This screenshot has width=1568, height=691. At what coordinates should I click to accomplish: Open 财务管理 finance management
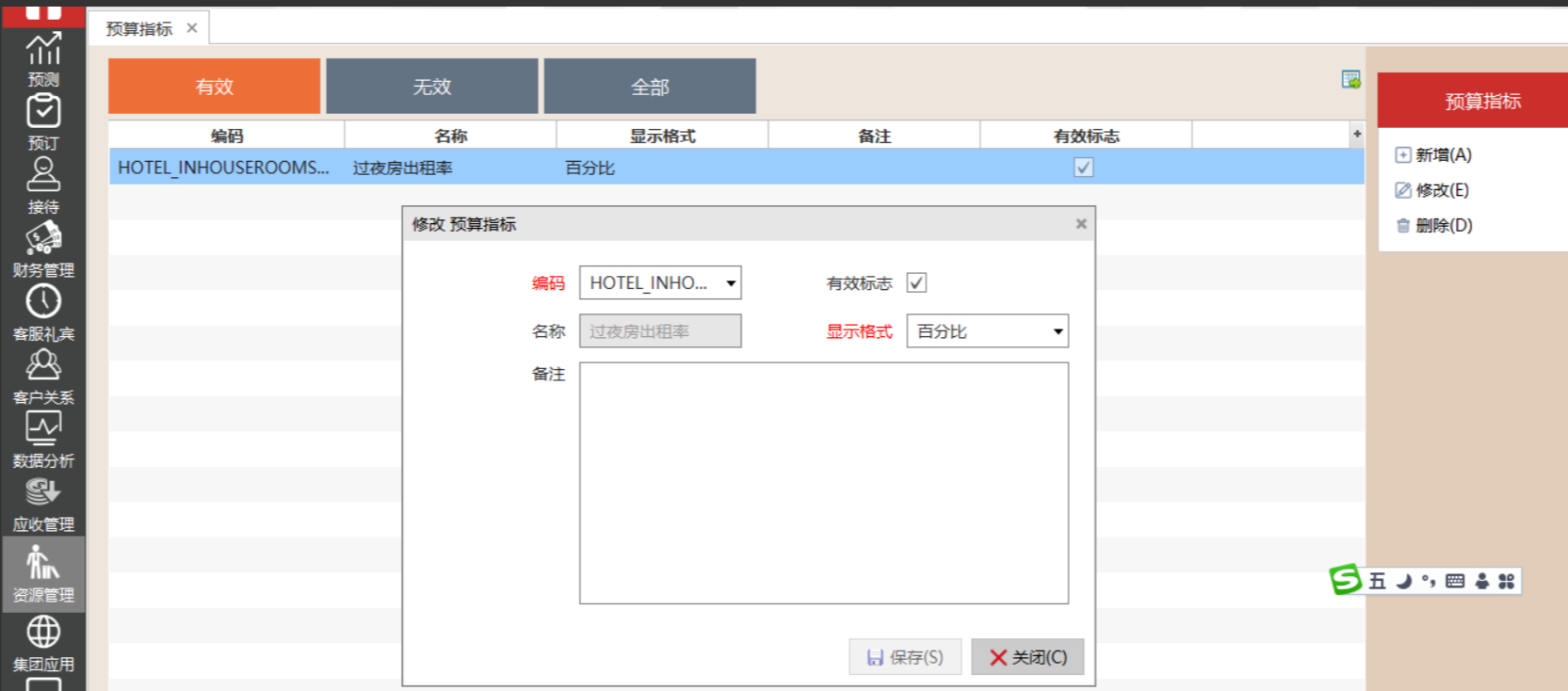click(x=43, y=249)
